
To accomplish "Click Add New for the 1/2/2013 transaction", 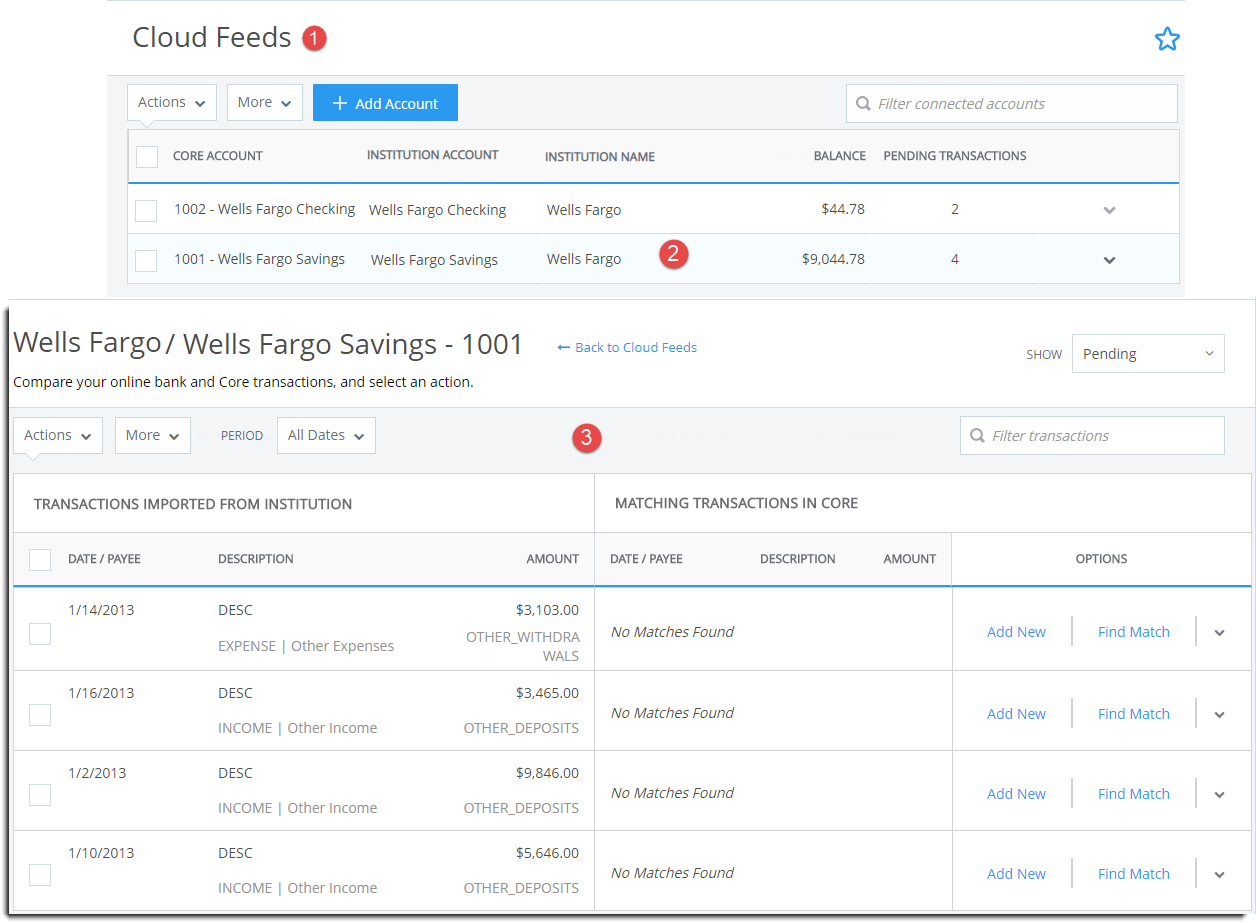I will [x=1016, y=794].
